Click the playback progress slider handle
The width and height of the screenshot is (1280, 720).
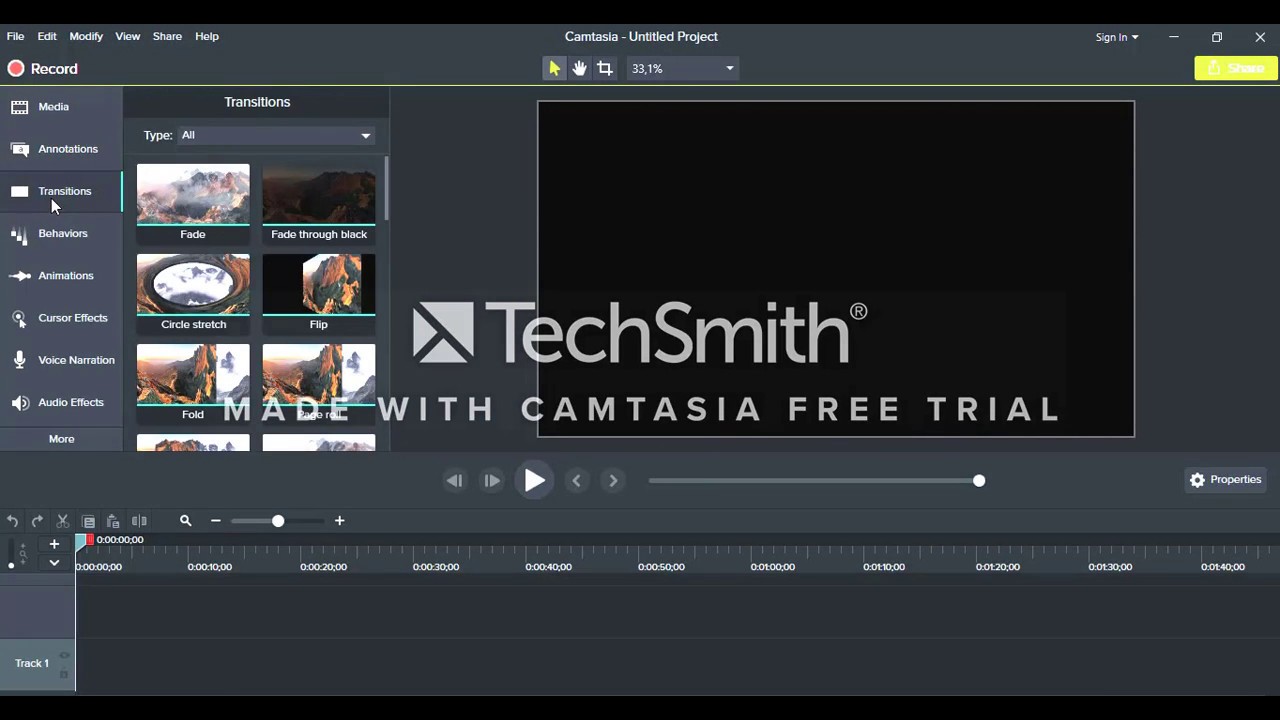point(979,481)
